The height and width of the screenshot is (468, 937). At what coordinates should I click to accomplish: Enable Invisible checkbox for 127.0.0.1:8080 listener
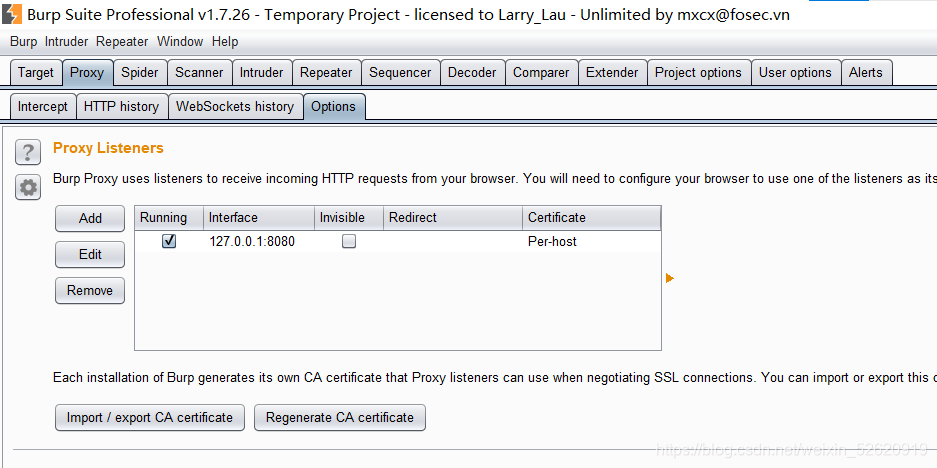point(349,241)
